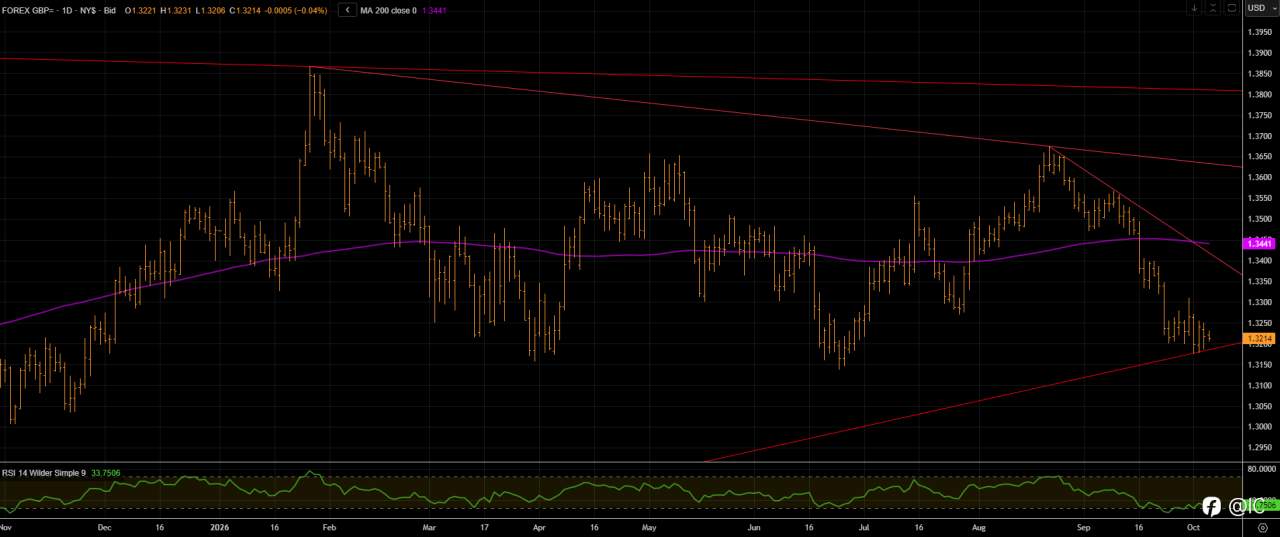Screen dimensions: 1280x537
Task: Click the scroll-to-latest down arrow icon
Action: pyautogui.click(x=1194, y=8)
